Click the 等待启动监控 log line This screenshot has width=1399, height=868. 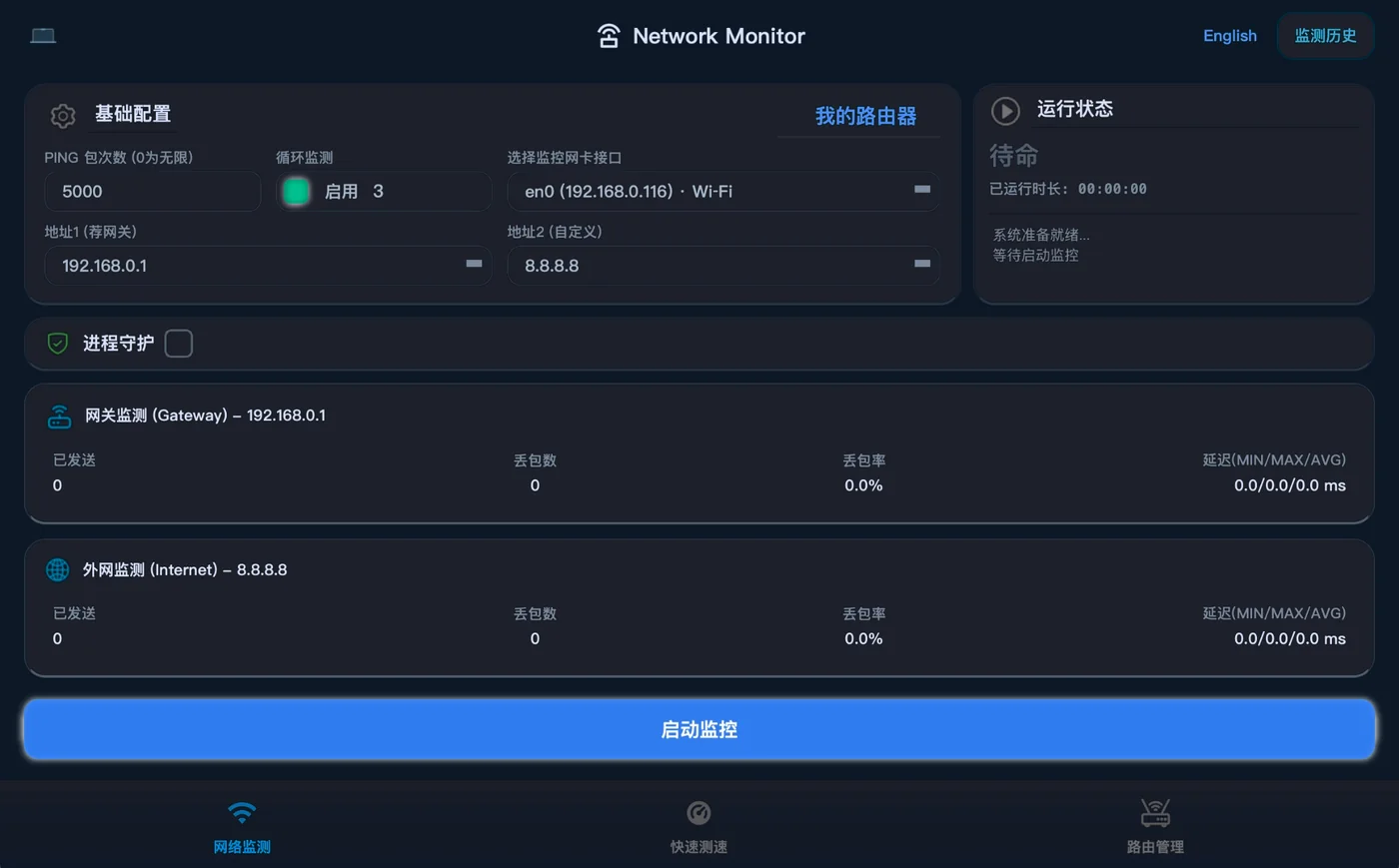coord(1035,255)
